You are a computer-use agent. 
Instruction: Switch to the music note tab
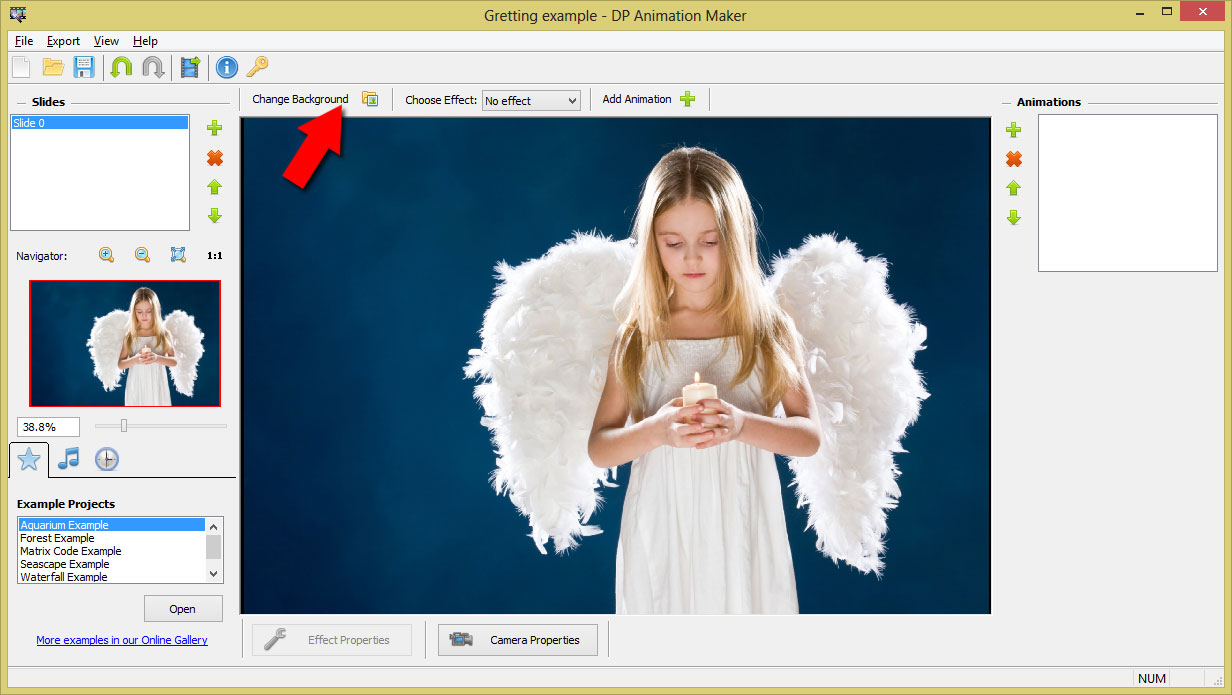pyautogui.click(x=66, y=459)
